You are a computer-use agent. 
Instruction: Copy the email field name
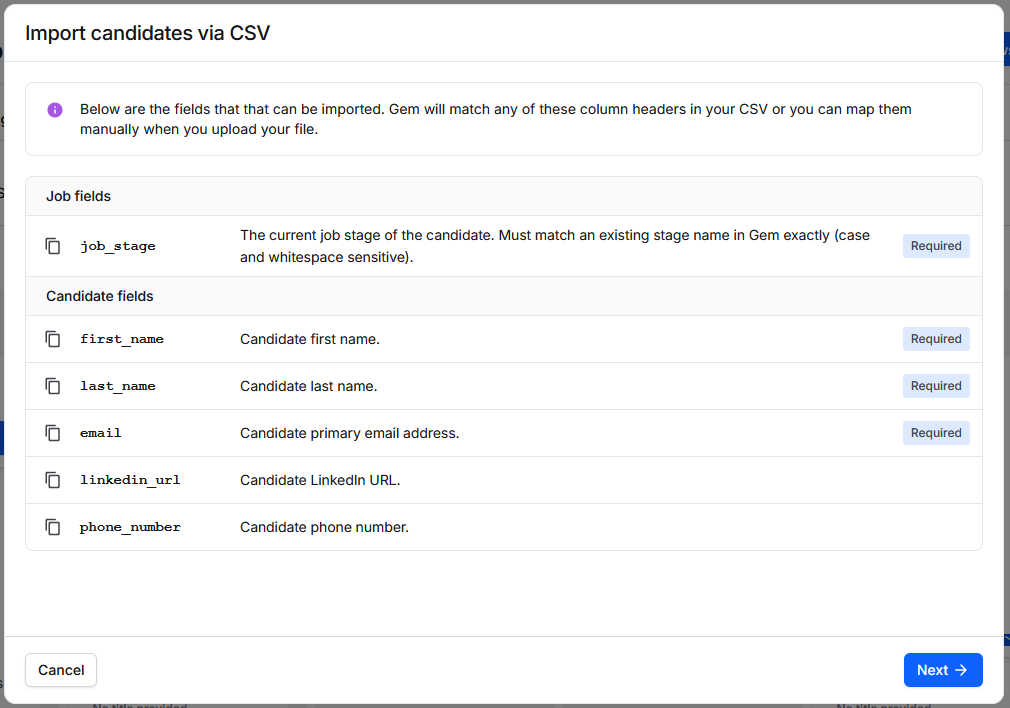(x=53, y=433)
